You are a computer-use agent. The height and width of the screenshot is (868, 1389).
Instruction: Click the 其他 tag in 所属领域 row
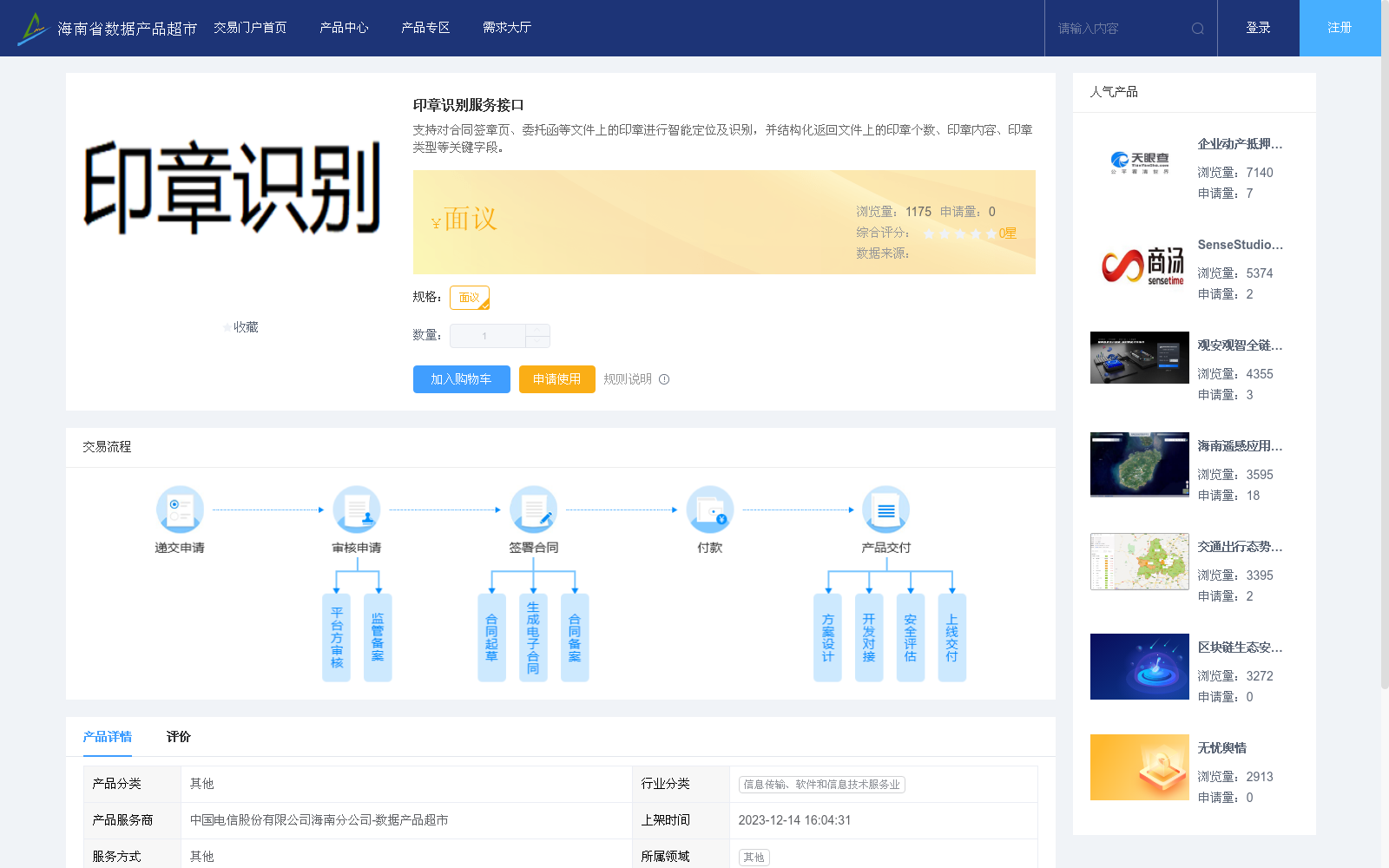coord(754,858)
